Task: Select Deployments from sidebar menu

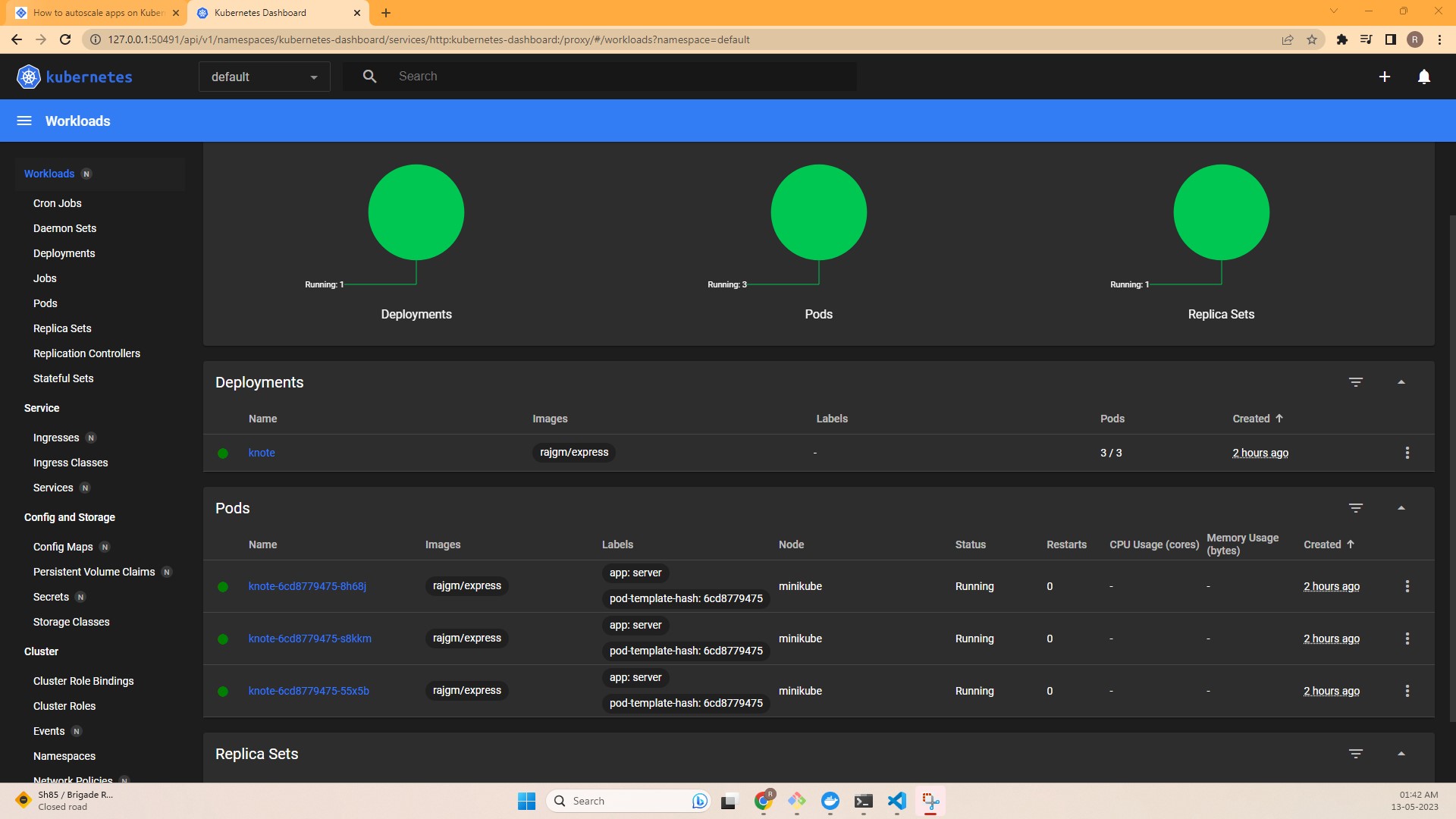Action: (x=64, y=253)
